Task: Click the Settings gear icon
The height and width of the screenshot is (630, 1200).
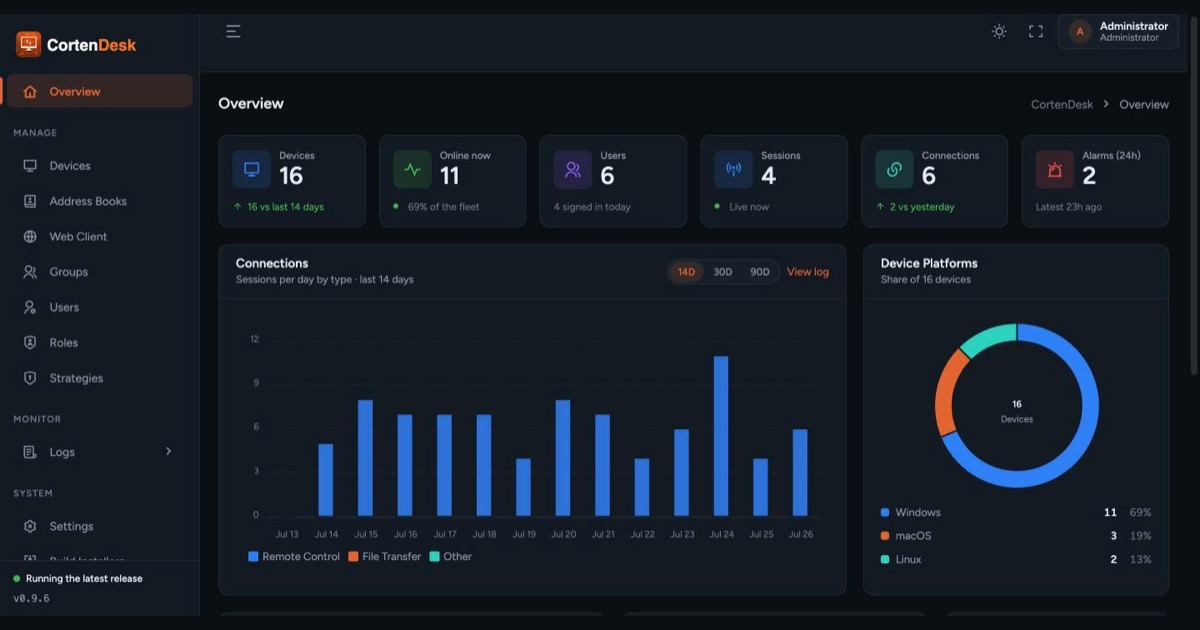Action: (x=30, y=526)
